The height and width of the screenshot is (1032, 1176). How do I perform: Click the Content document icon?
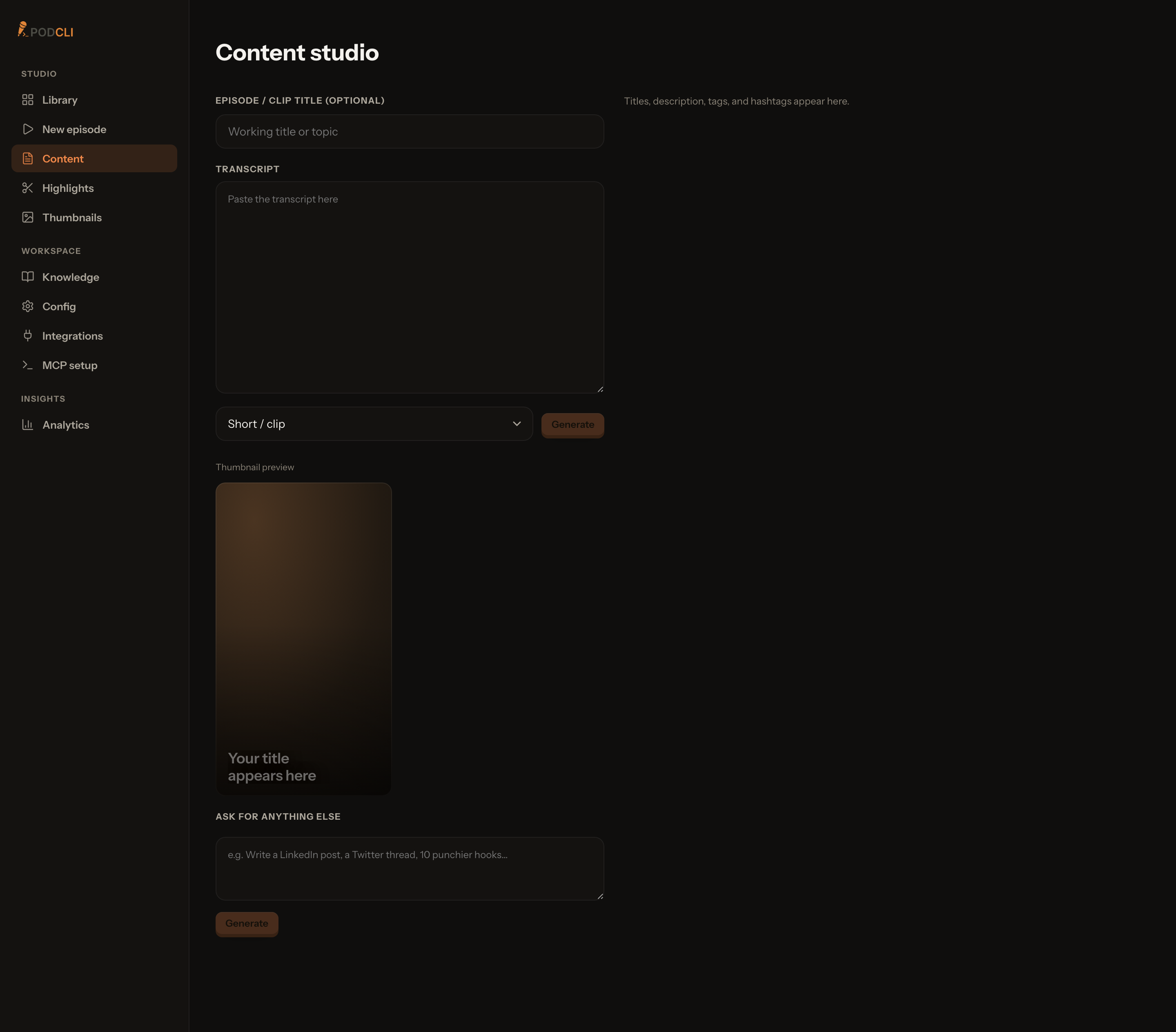[28, 159]
